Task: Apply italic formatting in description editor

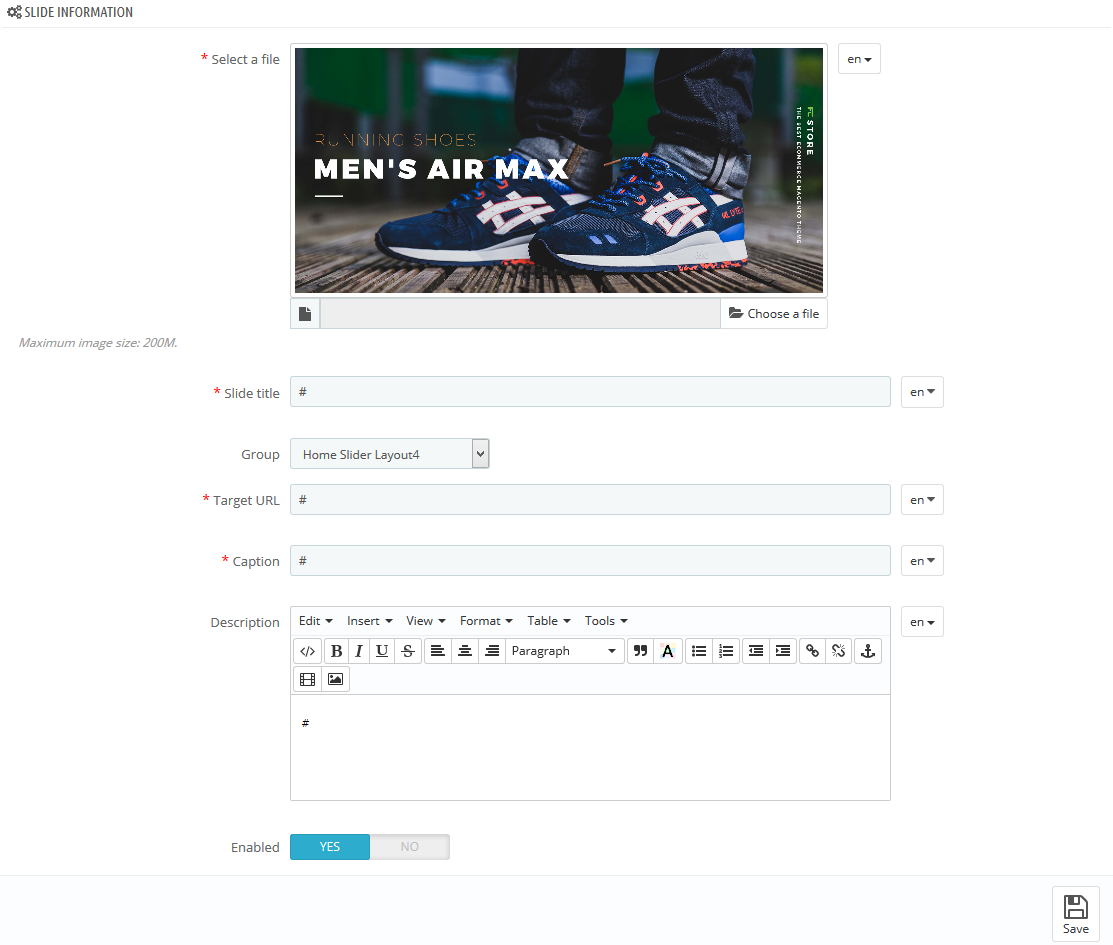Action: [x=359, y=651]
